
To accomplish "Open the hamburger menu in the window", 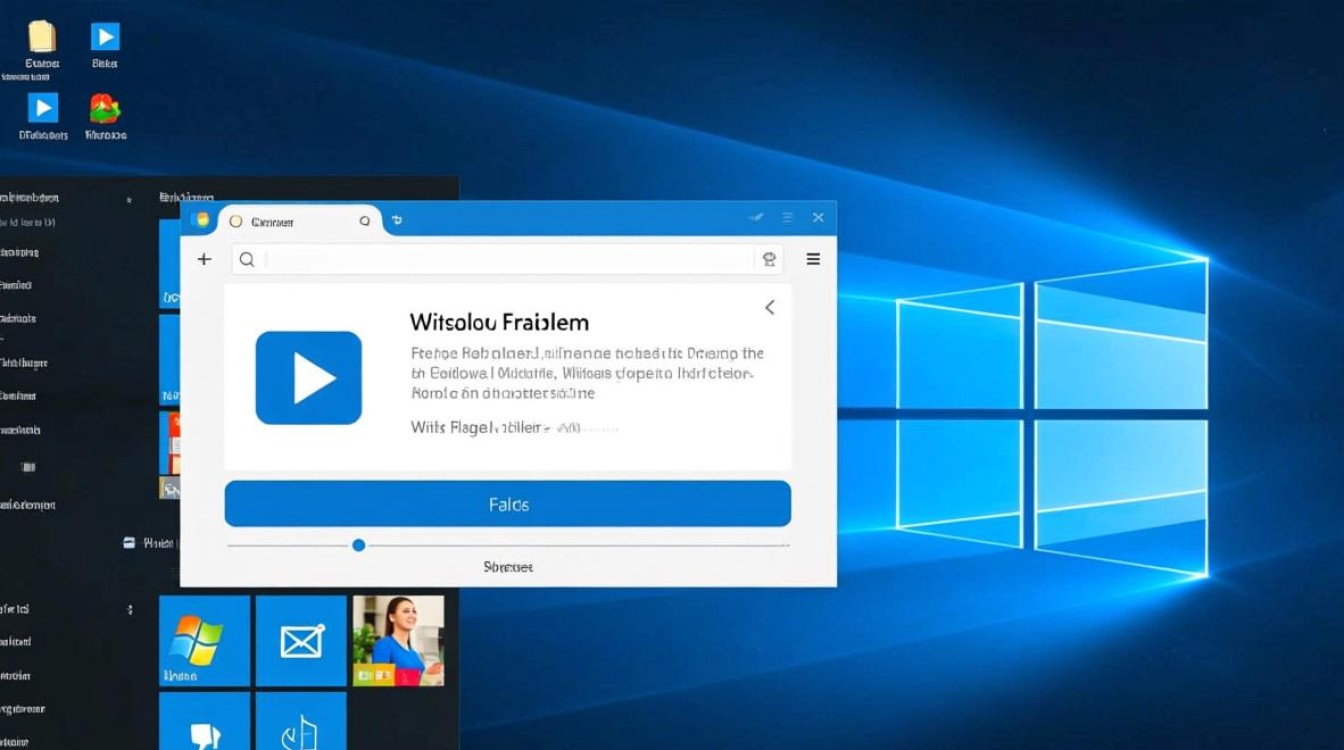I will pyautogui.click(x=813, y=259).
